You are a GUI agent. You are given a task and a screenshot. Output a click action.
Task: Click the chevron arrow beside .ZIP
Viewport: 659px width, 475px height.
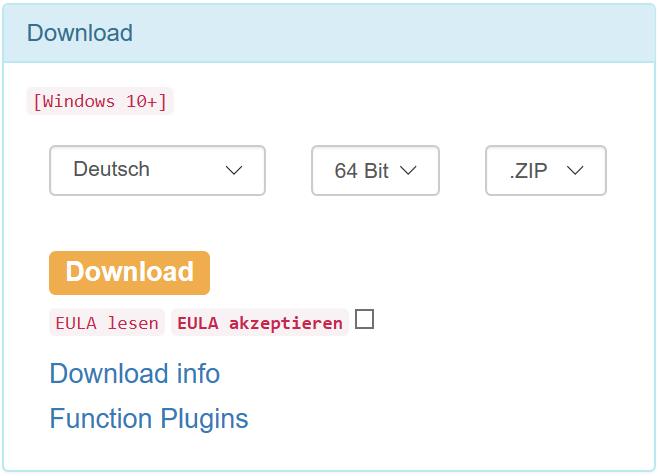[575, 171]
